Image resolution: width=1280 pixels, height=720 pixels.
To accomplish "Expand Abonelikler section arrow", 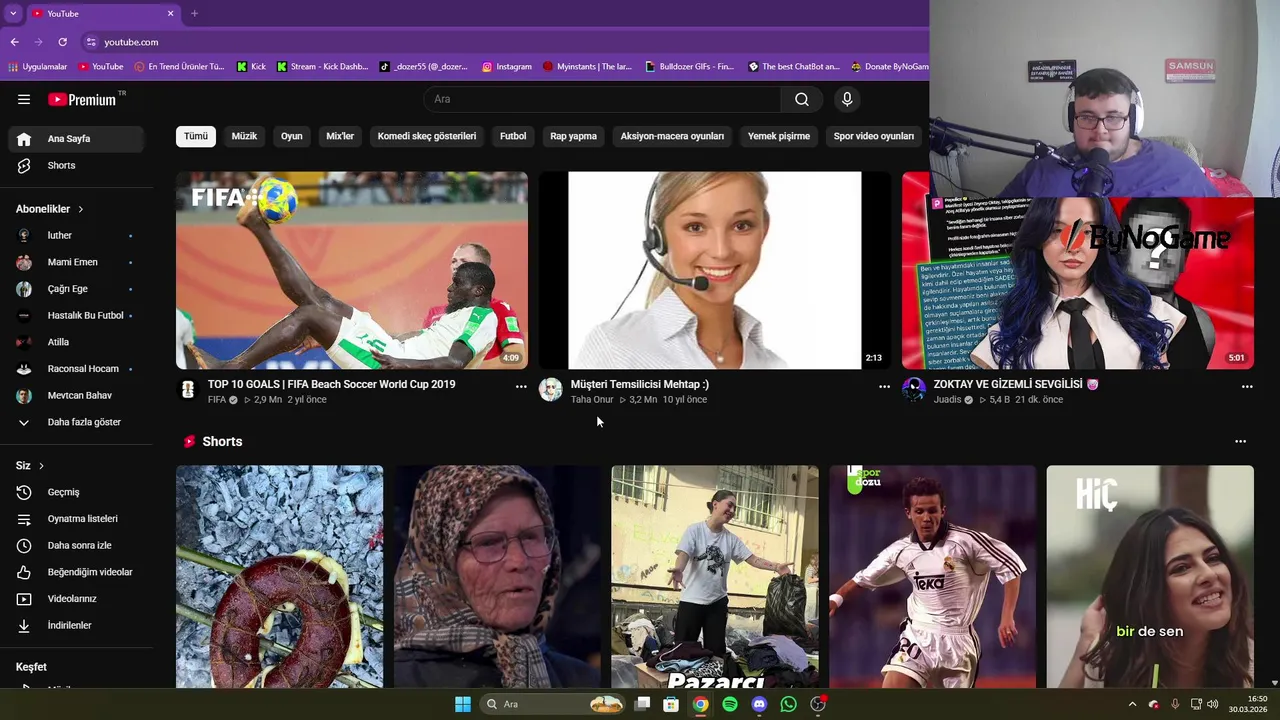I will 80,209.
